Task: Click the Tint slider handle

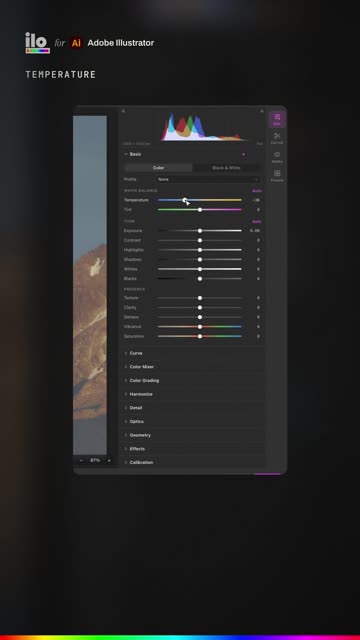Action: [200, 209]
